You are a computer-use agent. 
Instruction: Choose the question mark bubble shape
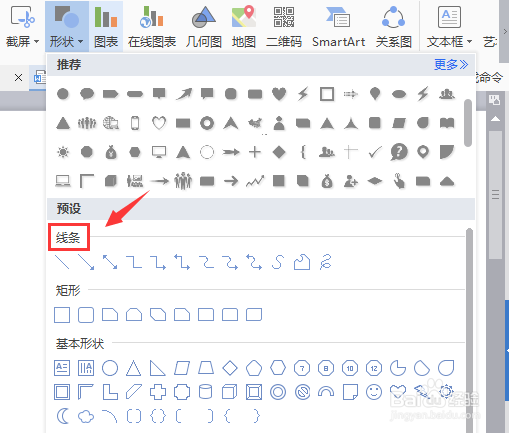399,152
